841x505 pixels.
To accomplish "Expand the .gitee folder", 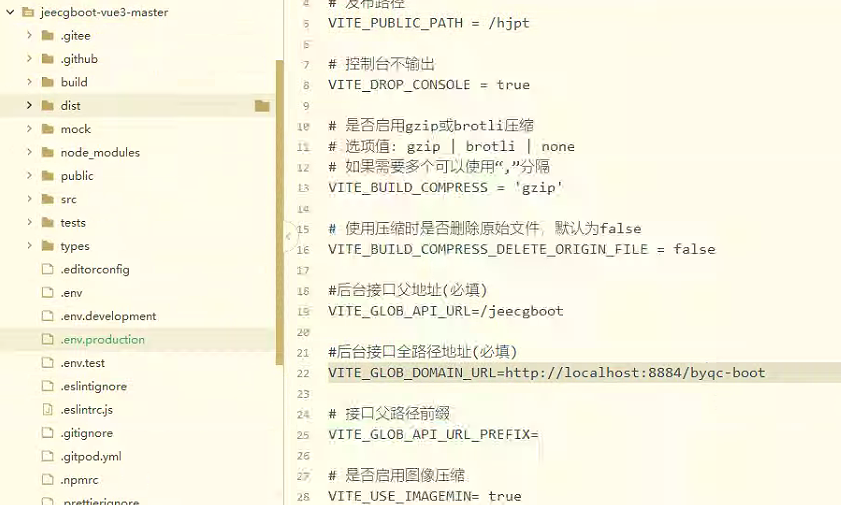I will pyautogui.click(x=29, y=35).
